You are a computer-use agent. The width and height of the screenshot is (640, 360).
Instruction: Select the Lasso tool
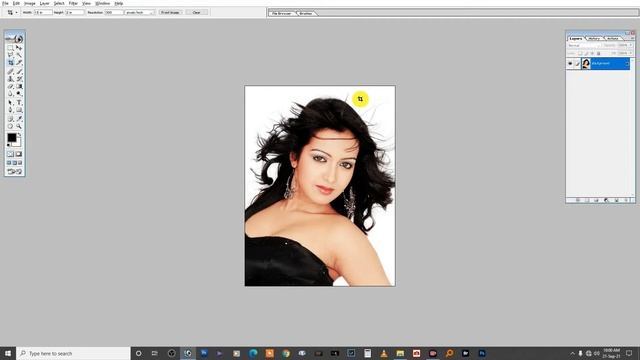click(x=11, y=55)
